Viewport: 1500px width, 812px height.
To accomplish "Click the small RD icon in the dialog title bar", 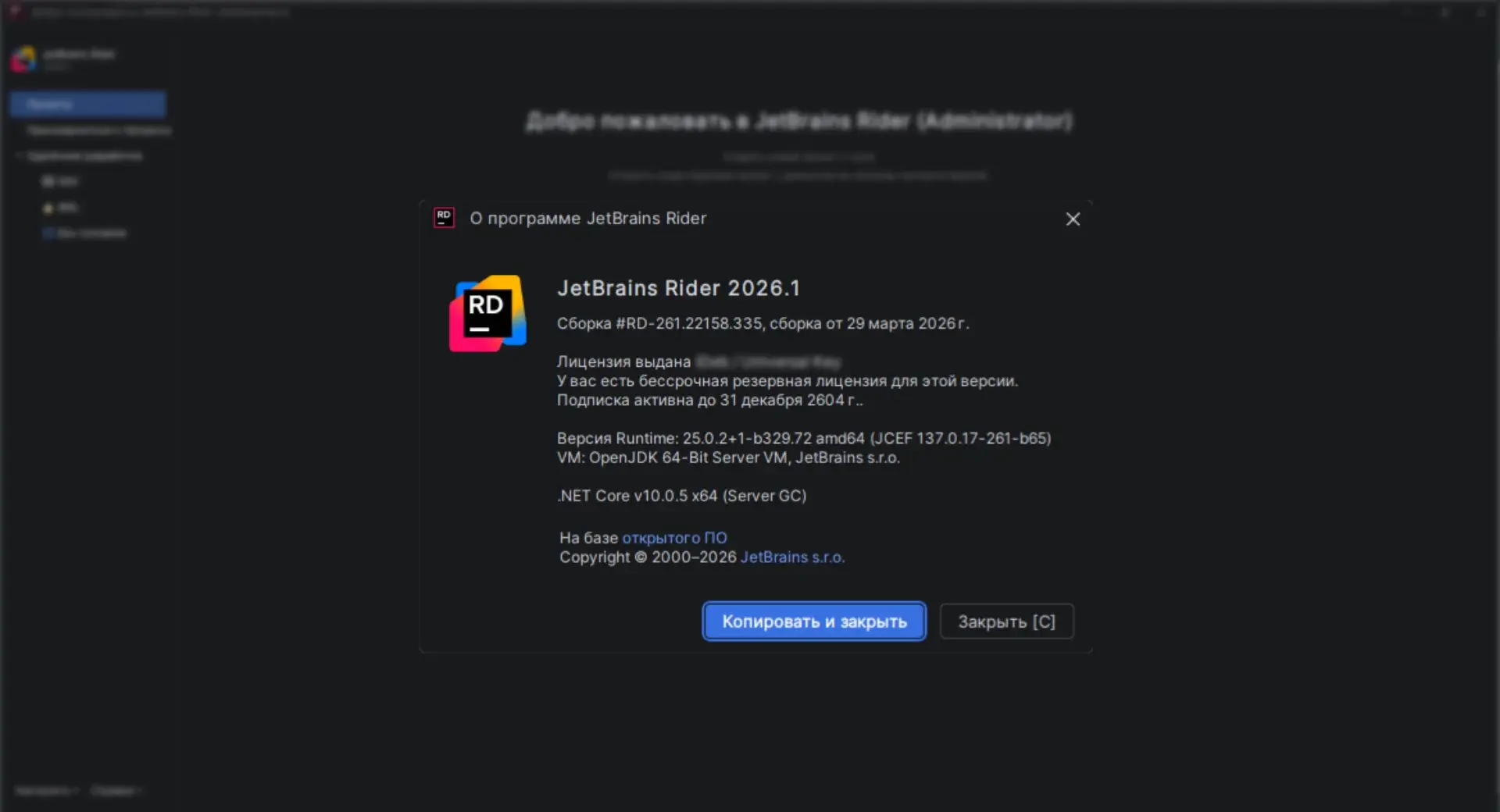I will [444, 218].
